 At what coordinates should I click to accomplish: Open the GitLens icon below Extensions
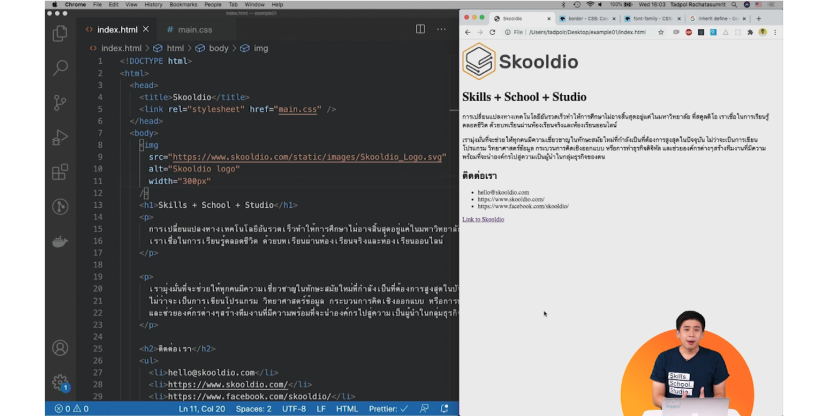coord(60,207)
